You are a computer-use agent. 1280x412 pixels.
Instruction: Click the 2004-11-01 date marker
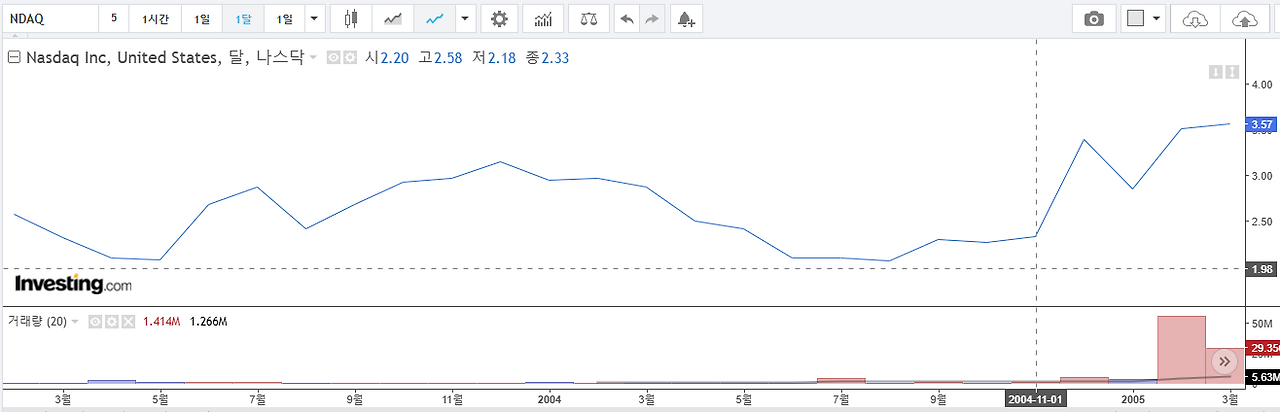tap(1036, 398)
